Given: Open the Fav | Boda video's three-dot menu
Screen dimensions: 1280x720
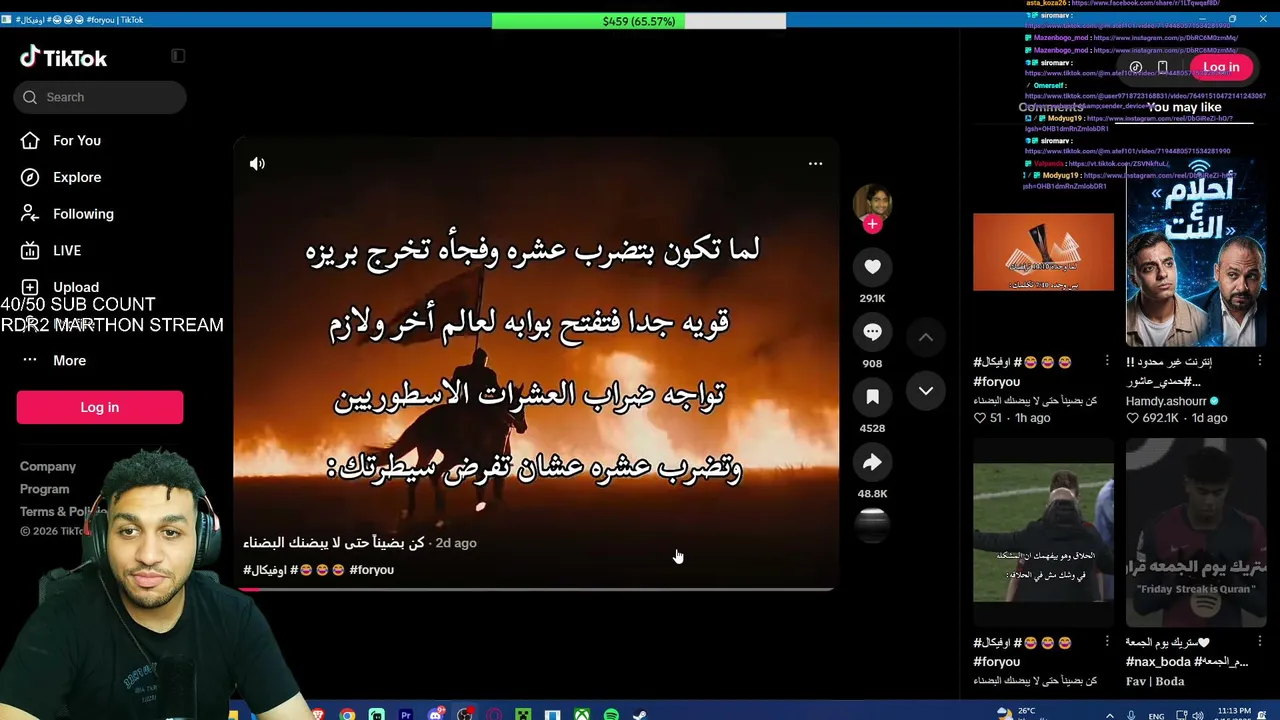Looking at the screenshot, I should click(x=1259, y=641).
